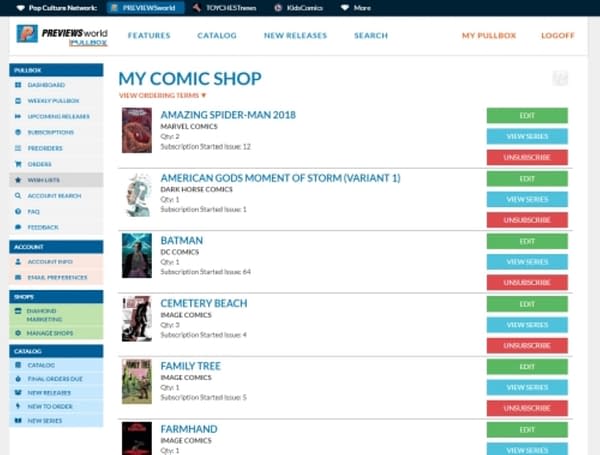
Task: Unsubscribe from Amazing Spider-Man 2018
Action: click(527, 157)
